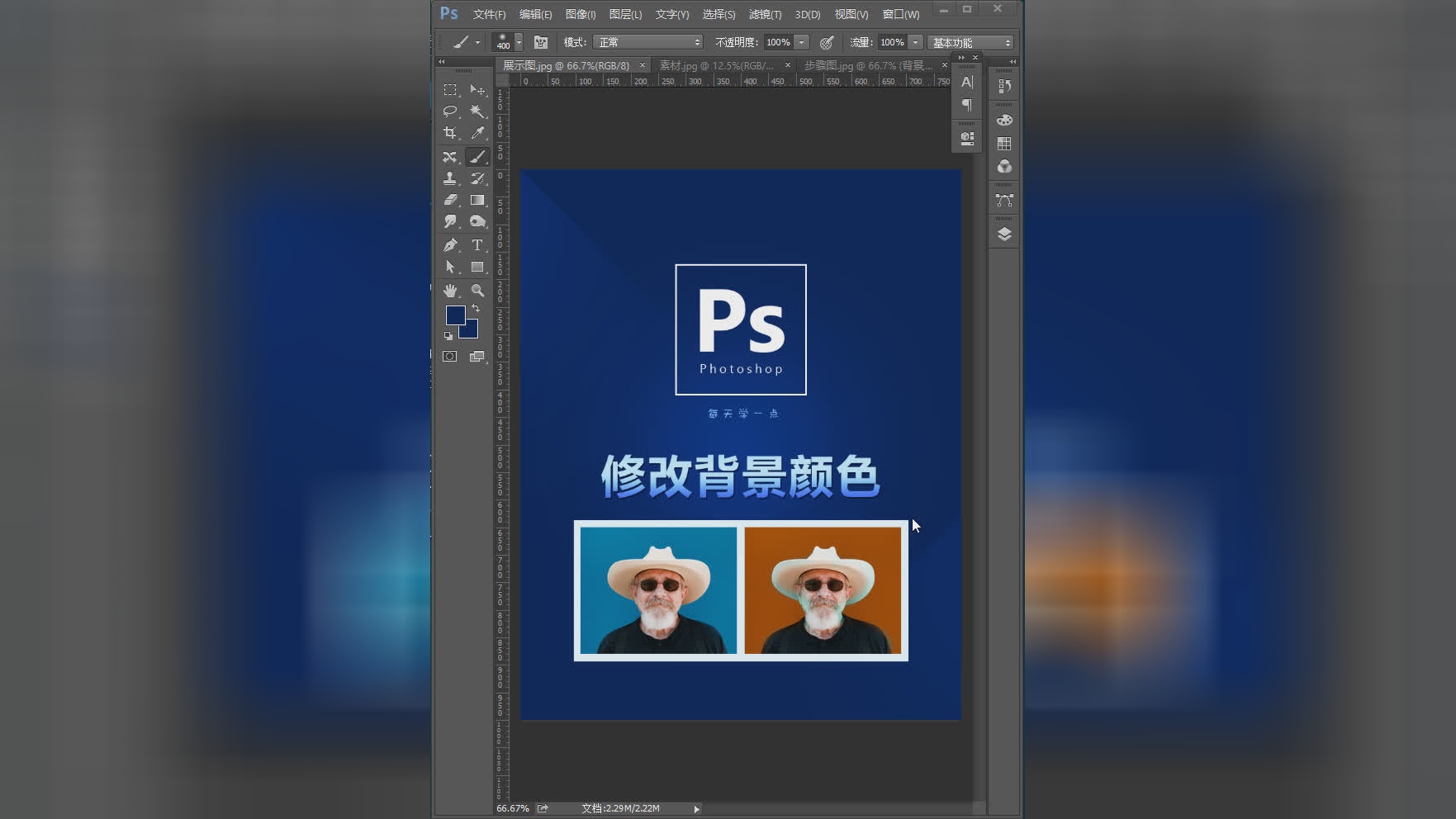Select the Eyedropper tool

(x=477, y=132)
